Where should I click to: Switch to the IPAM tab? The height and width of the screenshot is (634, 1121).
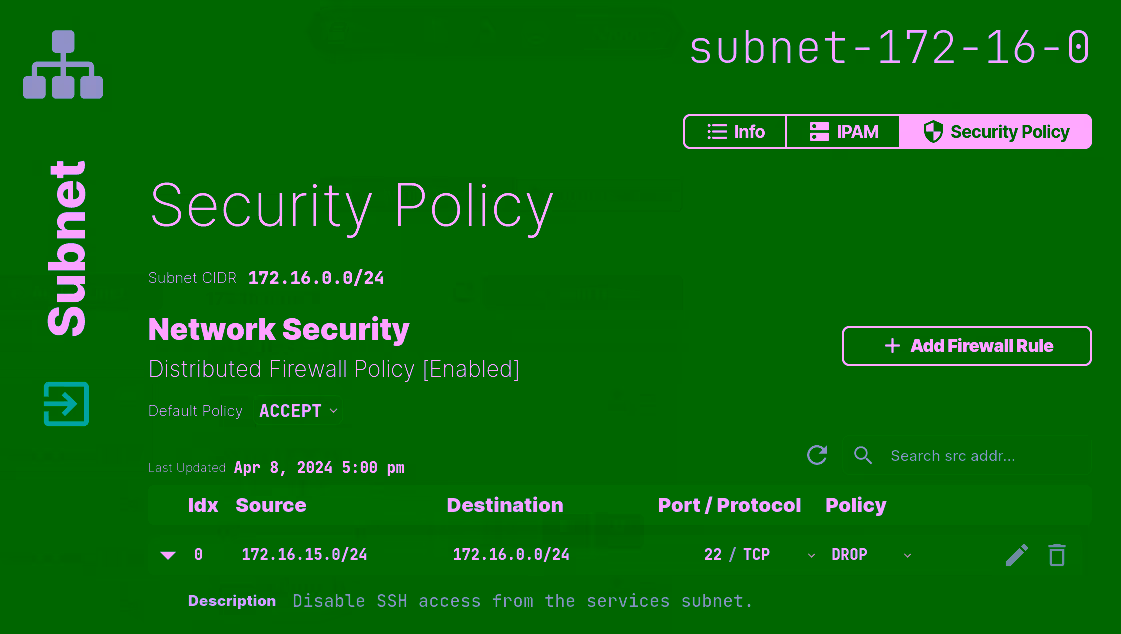coord(843,131)
